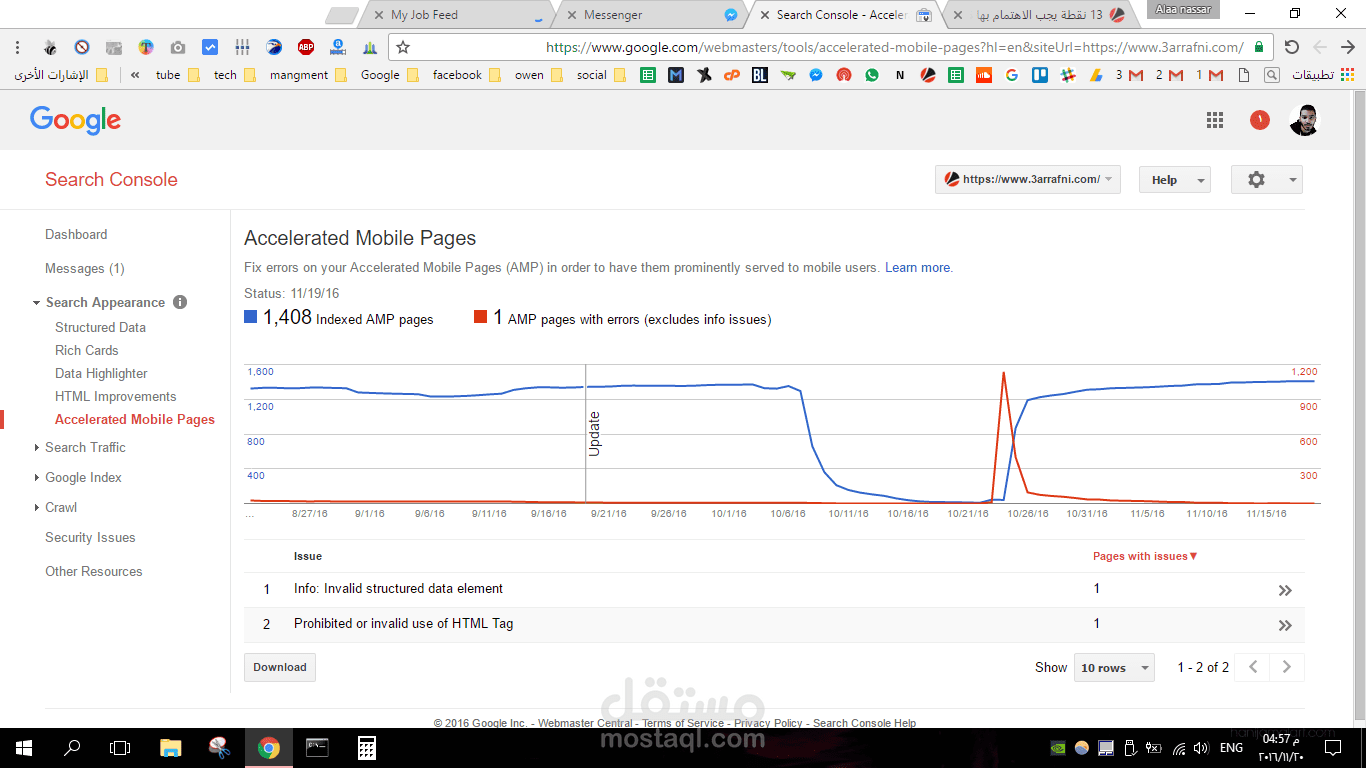Click the Learn more link
The width and height of the screenshot is (1366, 768).
pyautogui.click(x=917, y=268)
